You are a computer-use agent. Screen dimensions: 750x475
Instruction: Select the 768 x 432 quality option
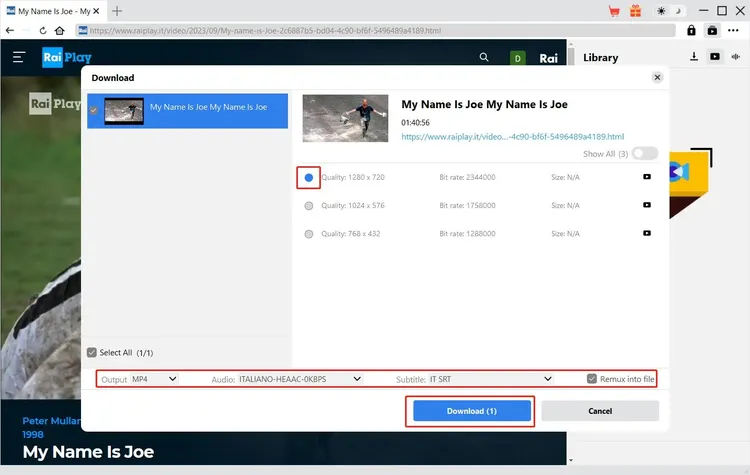click(x=309, y=233)
